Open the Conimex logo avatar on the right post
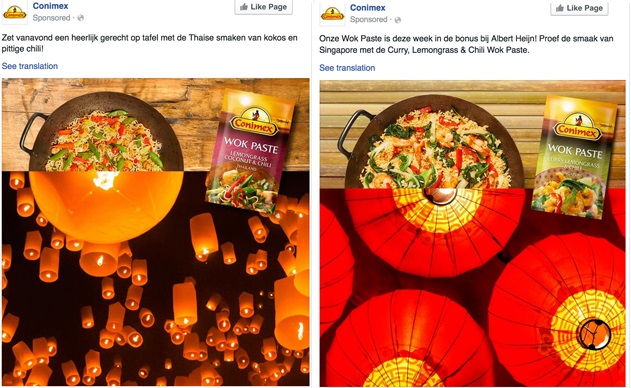This screenshot has height=388, width=631. [x=332, y=14]
